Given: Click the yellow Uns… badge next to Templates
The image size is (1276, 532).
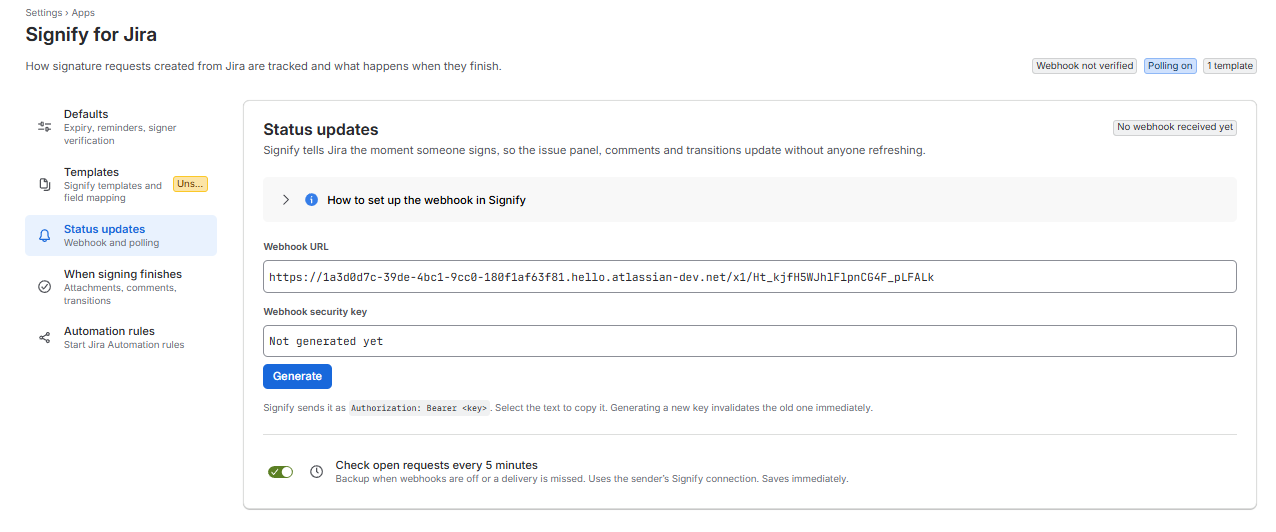Looking at the screenshot, I should coord(190,184).
